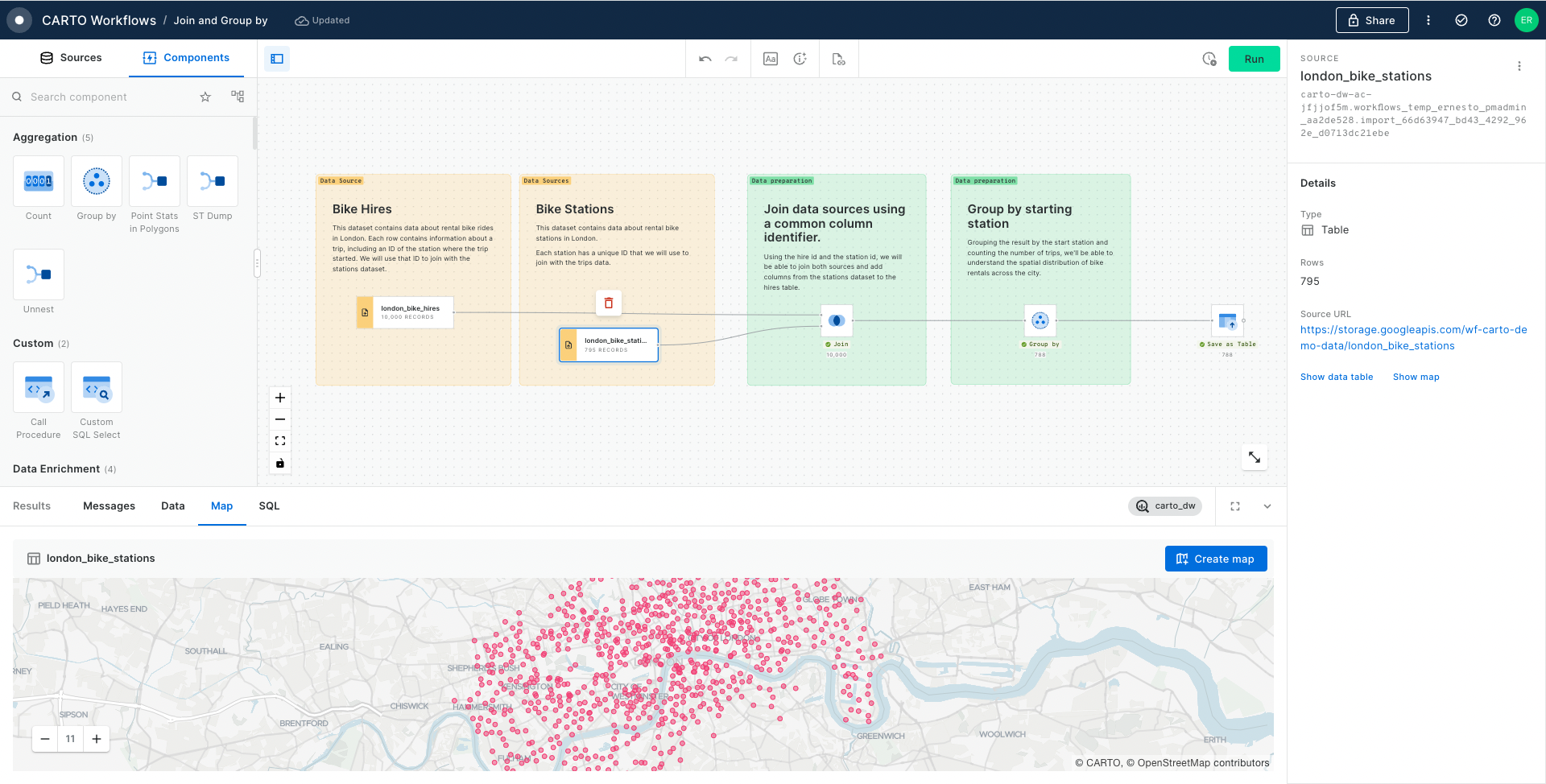Click the Custom SQL Select component
This screenshot has height=784, width=1546.
(x=97, y=388)
